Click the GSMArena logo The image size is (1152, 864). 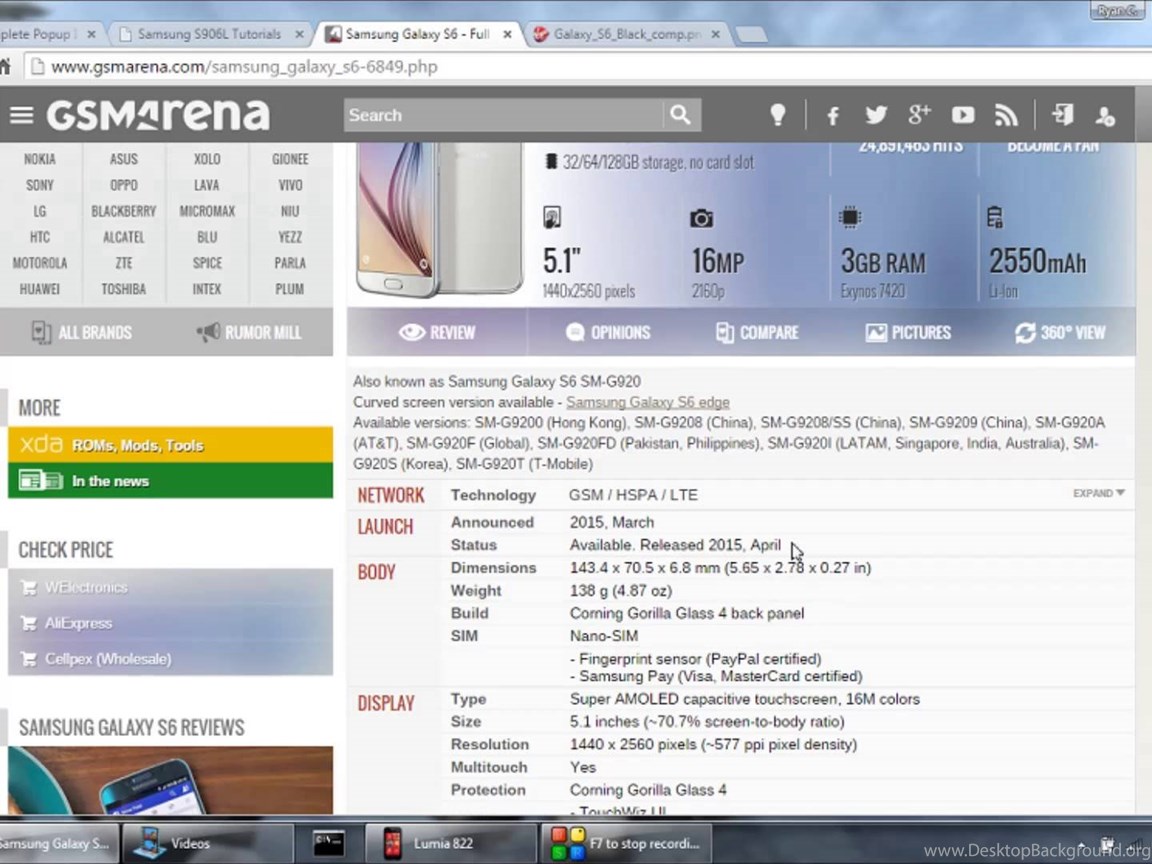(158, 115)
